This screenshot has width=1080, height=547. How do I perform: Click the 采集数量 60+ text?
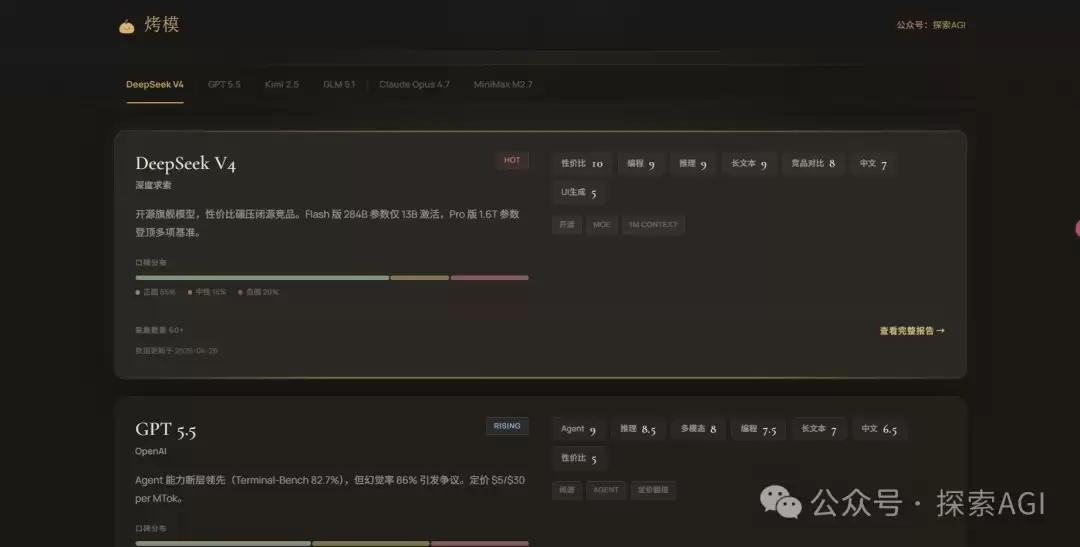pos(159,330)
